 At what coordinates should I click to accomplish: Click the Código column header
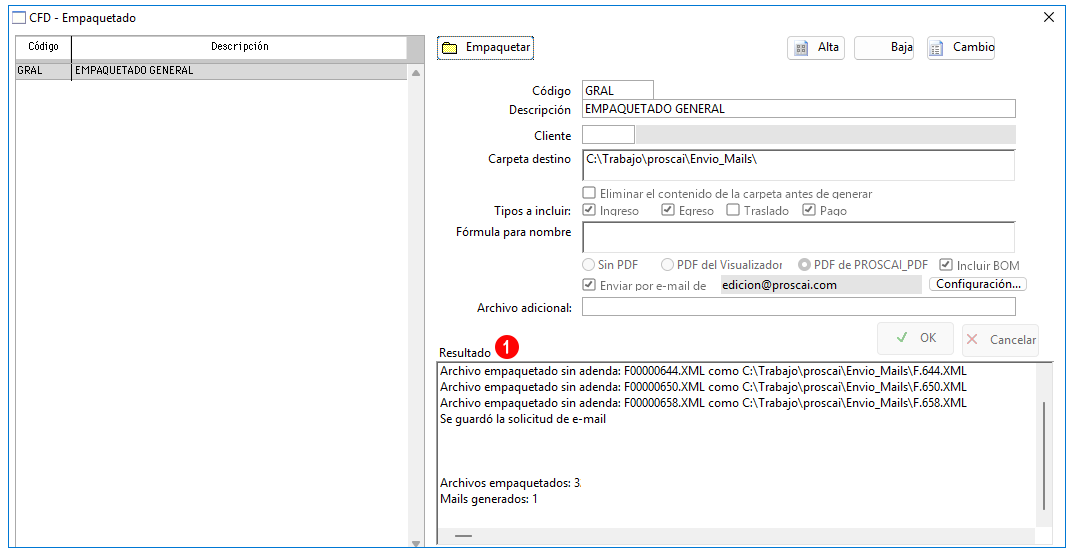[43, 47]
